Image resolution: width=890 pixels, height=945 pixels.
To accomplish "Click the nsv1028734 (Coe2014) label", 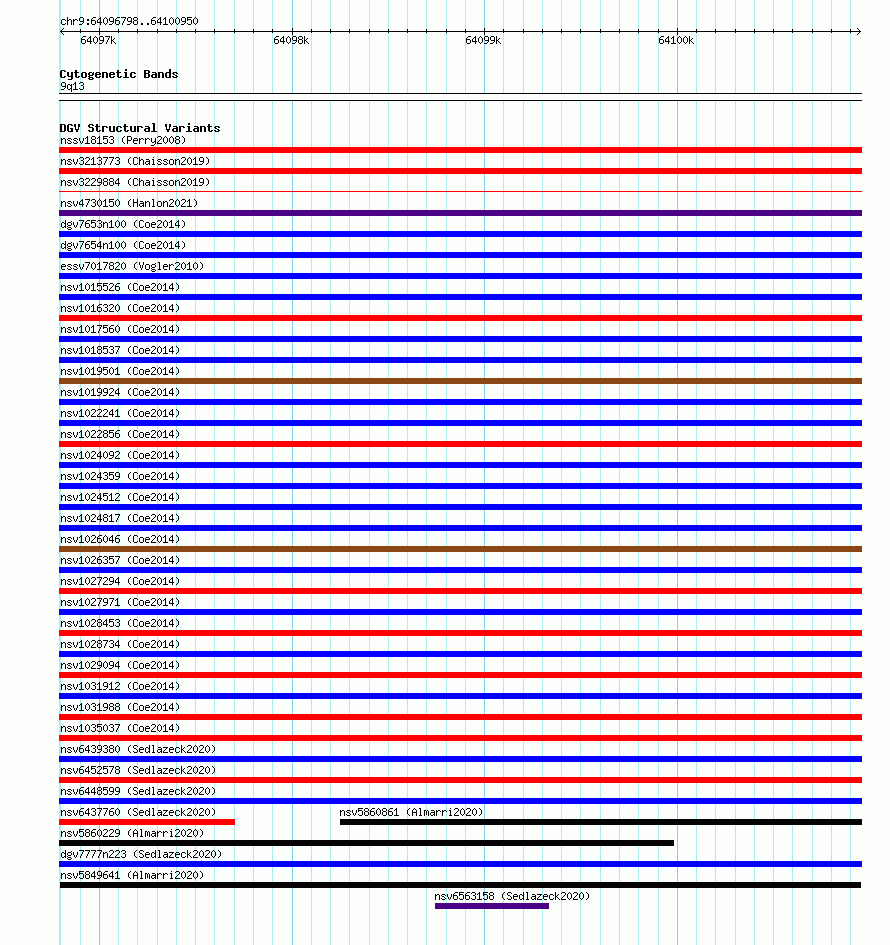I will coord(120,645).
